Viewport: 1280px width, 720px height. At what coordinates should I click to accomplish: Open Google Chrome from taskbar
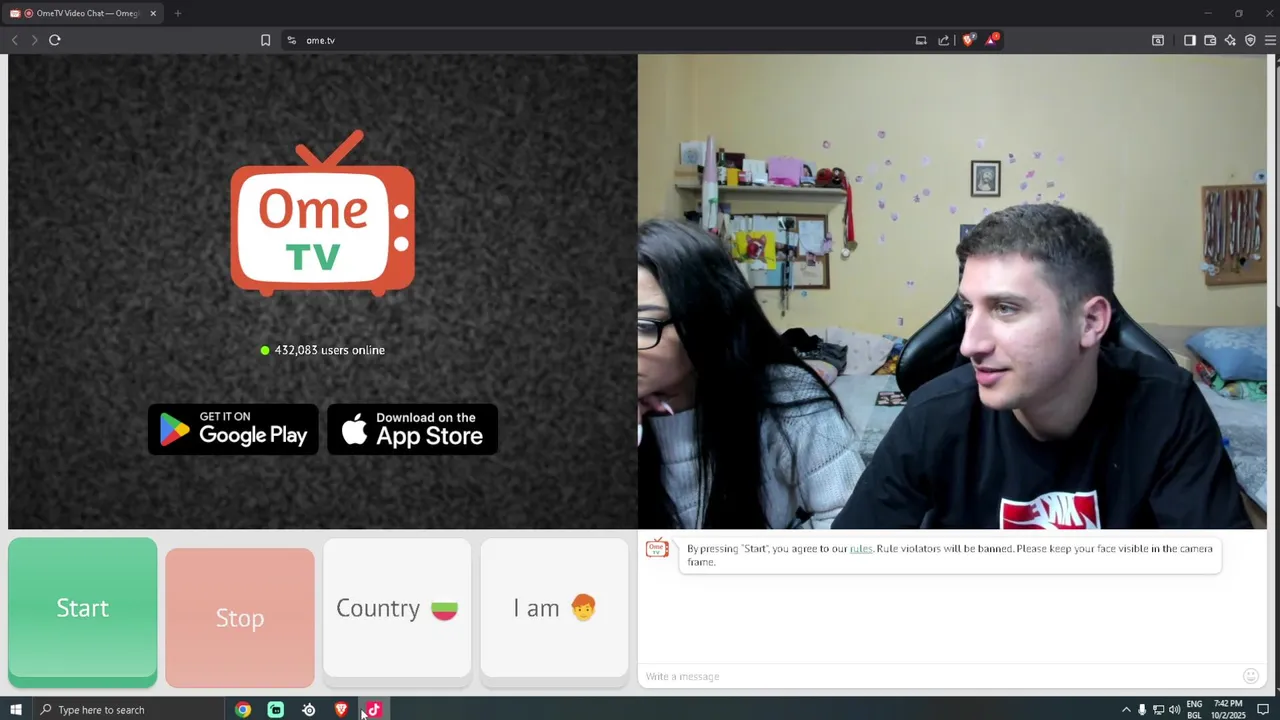[x=243, y=710]
